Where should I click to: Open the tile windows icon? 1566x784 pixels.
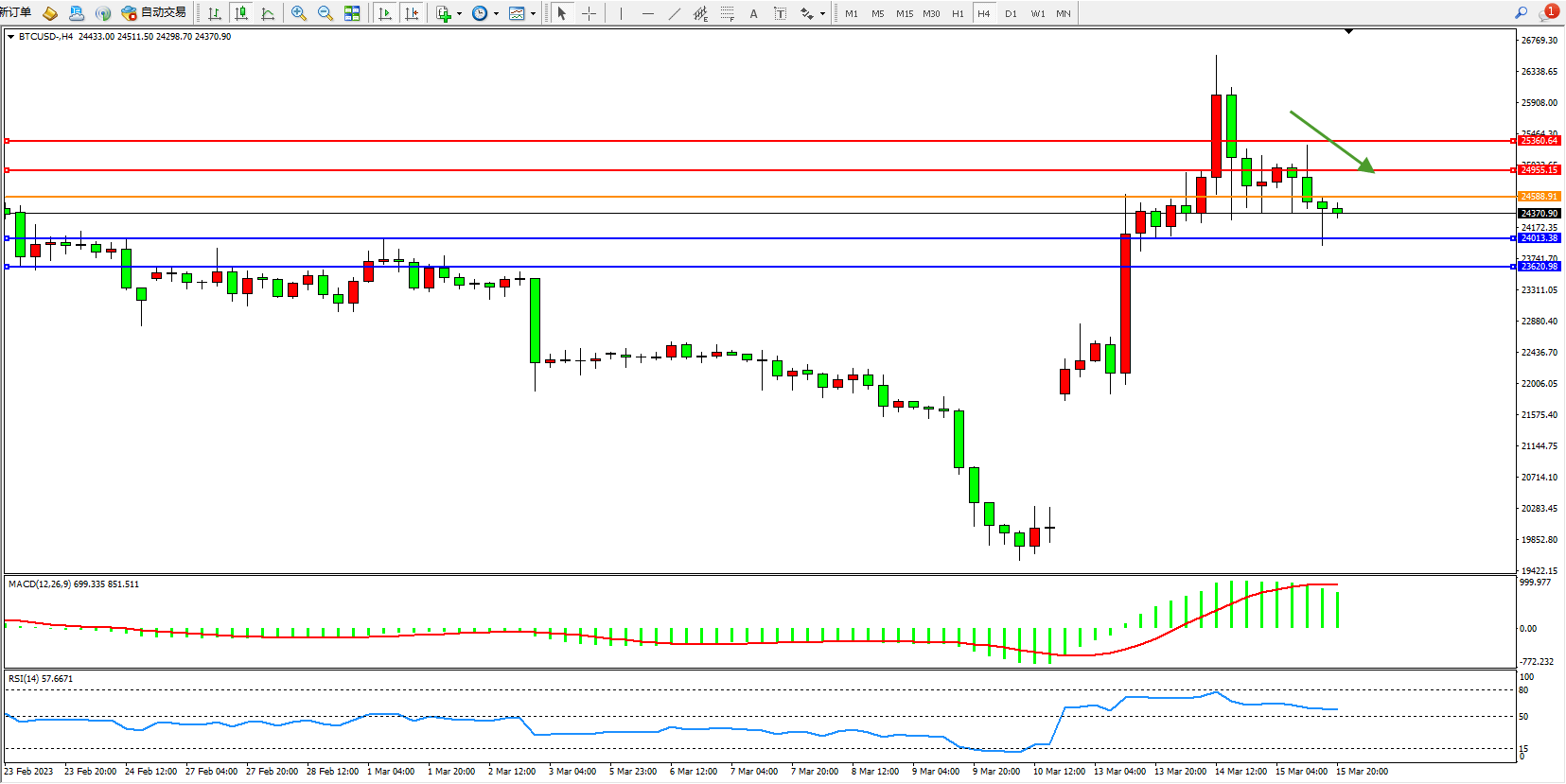pos(352,13)
